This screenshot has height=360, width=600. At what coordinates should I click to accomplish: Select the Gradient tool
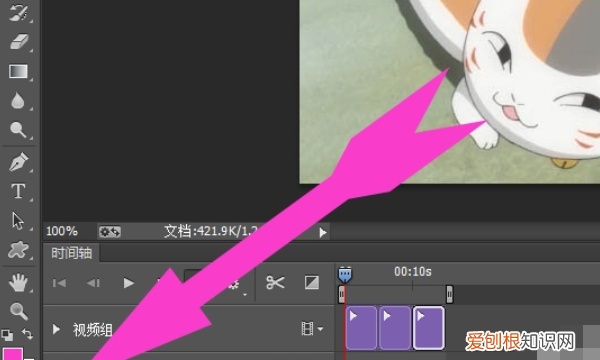[x=18, y=71]
